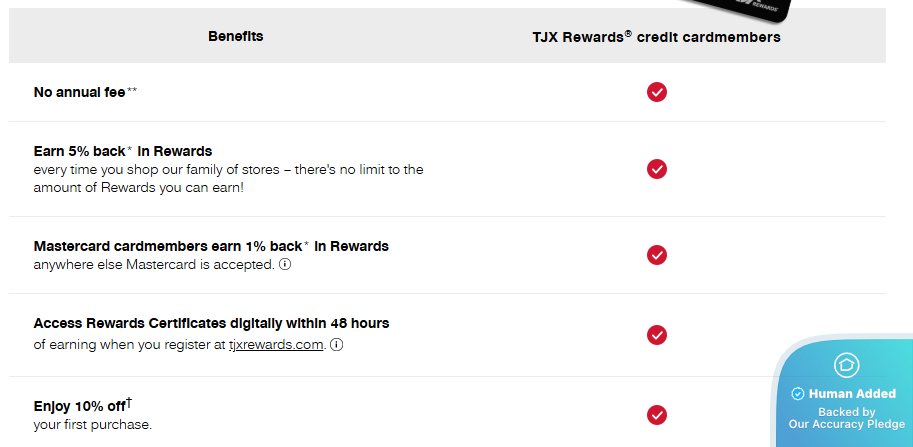Open 'Our Accuracy Pledge' in the badge
Viewport: 913px width, 447px height.
(846, 424)
